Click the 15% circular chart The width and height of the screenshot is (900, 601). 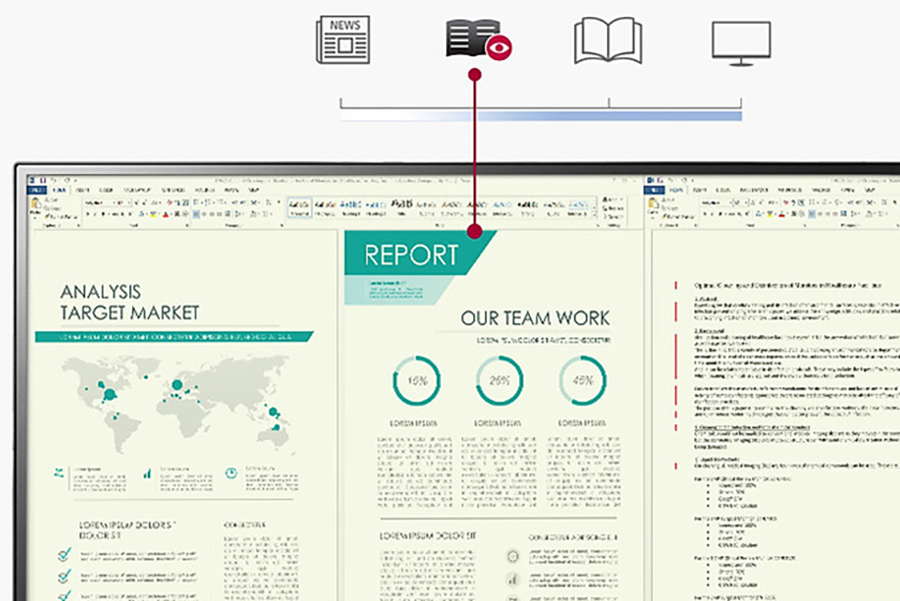point(417,381)
